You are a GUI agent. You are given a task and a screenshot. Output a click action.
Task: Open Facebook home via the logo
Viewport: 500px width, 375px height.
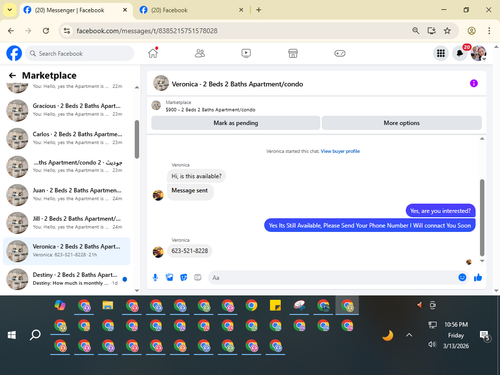pos(14,53)
